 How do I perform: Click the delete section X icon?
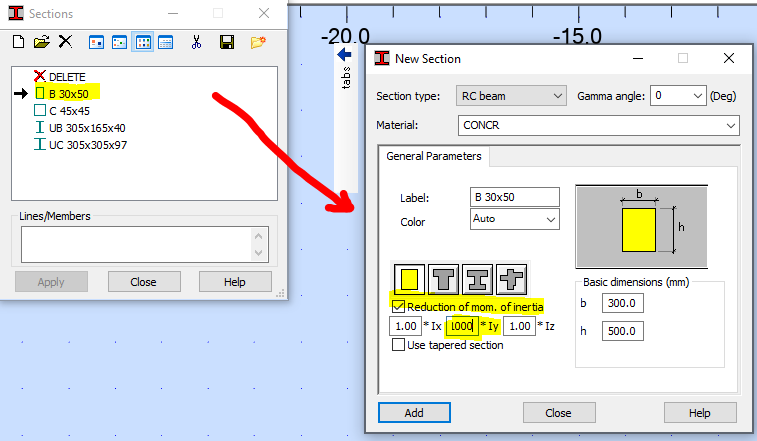65,42
